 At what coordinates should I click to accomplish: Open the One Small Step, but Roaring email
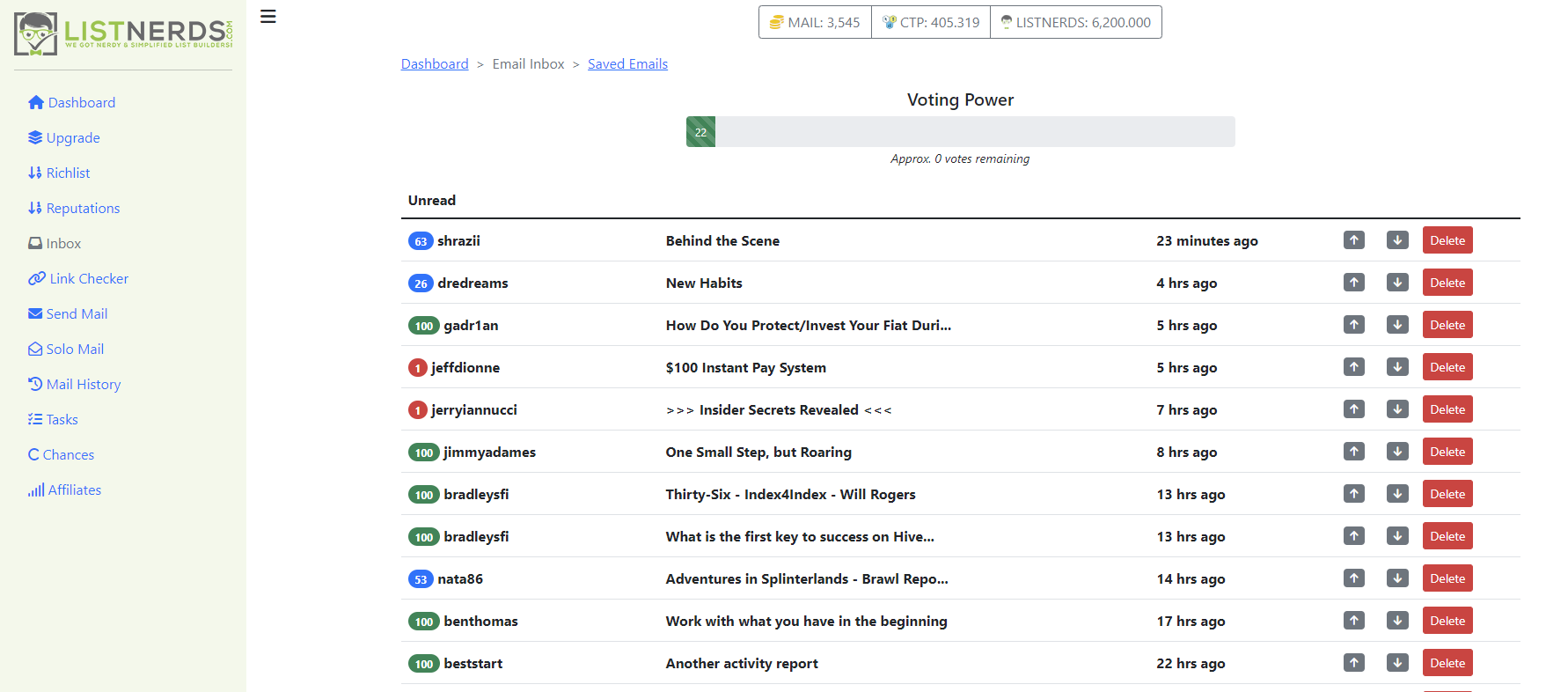click(x=758, y=452)
